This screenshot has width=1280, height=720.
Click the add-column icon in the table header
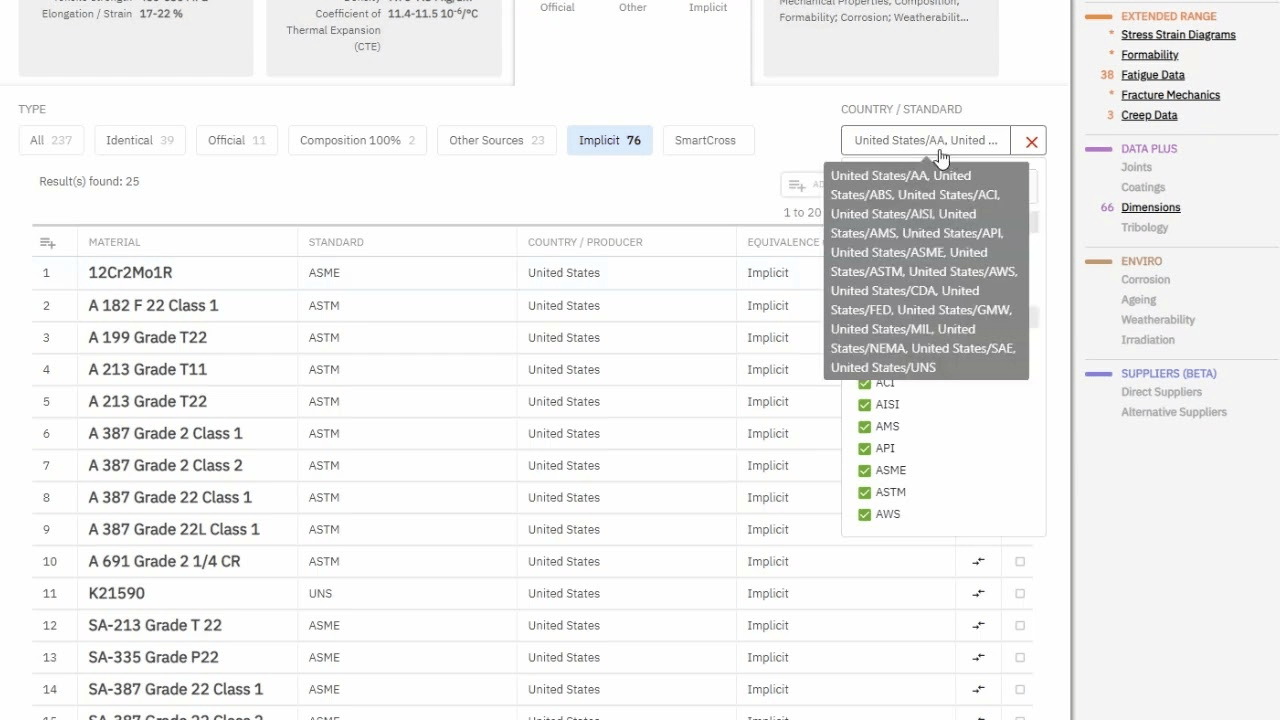47,243
